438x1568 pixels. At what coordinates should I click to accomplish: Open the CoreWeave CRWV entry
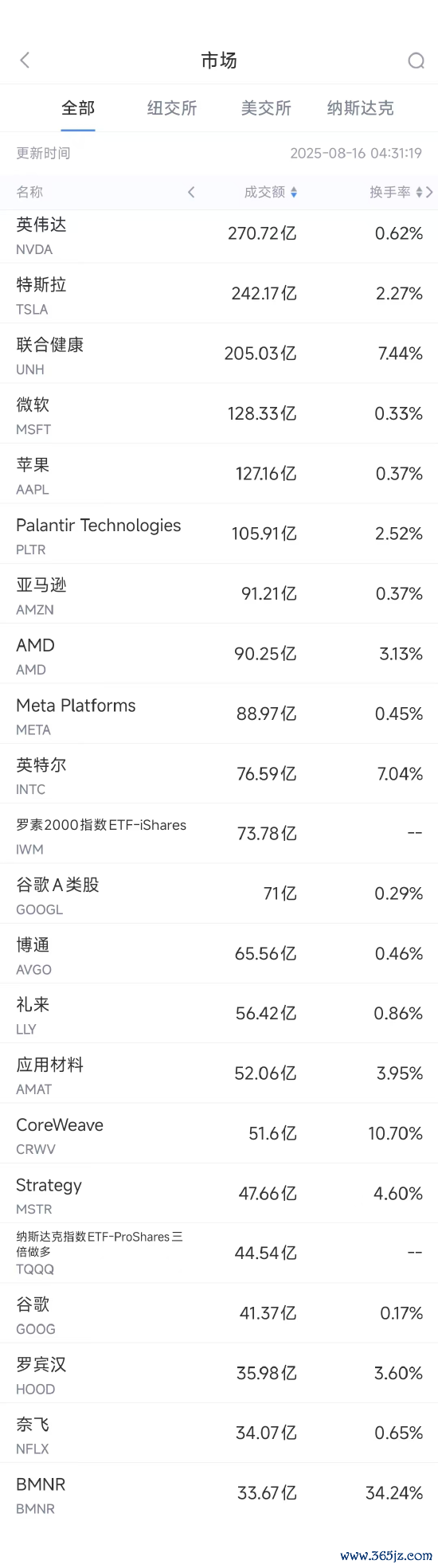click(x=219, y=1133)
